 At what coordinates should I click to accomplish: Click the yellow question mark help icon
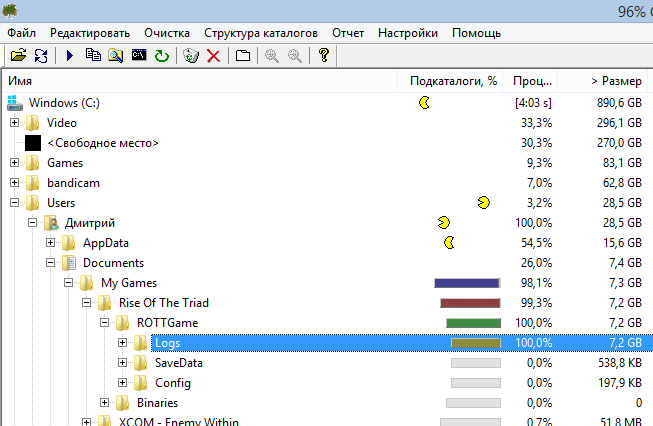coord(324,55)
